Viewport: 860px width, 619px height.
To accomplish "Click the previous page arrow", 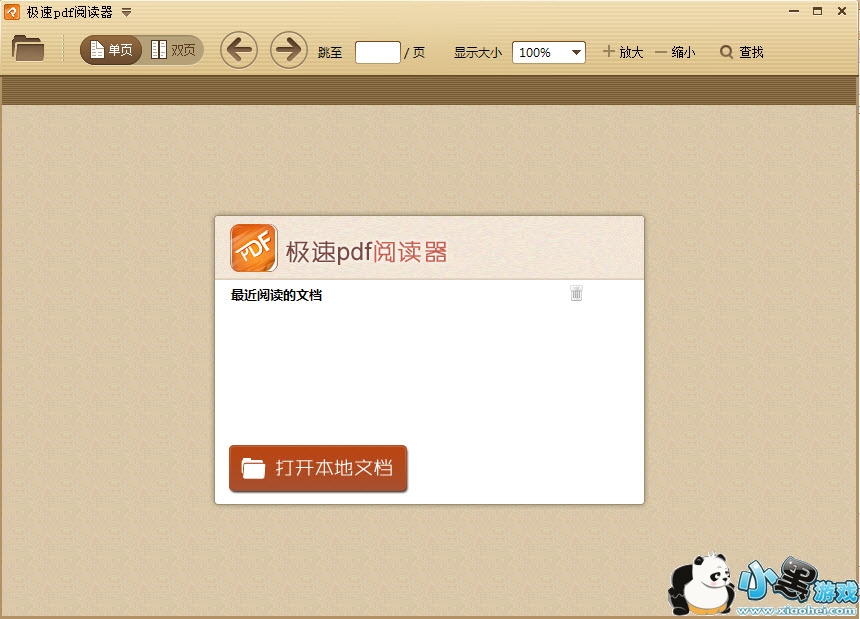I will pyautogui.click(x=238, y=50).
